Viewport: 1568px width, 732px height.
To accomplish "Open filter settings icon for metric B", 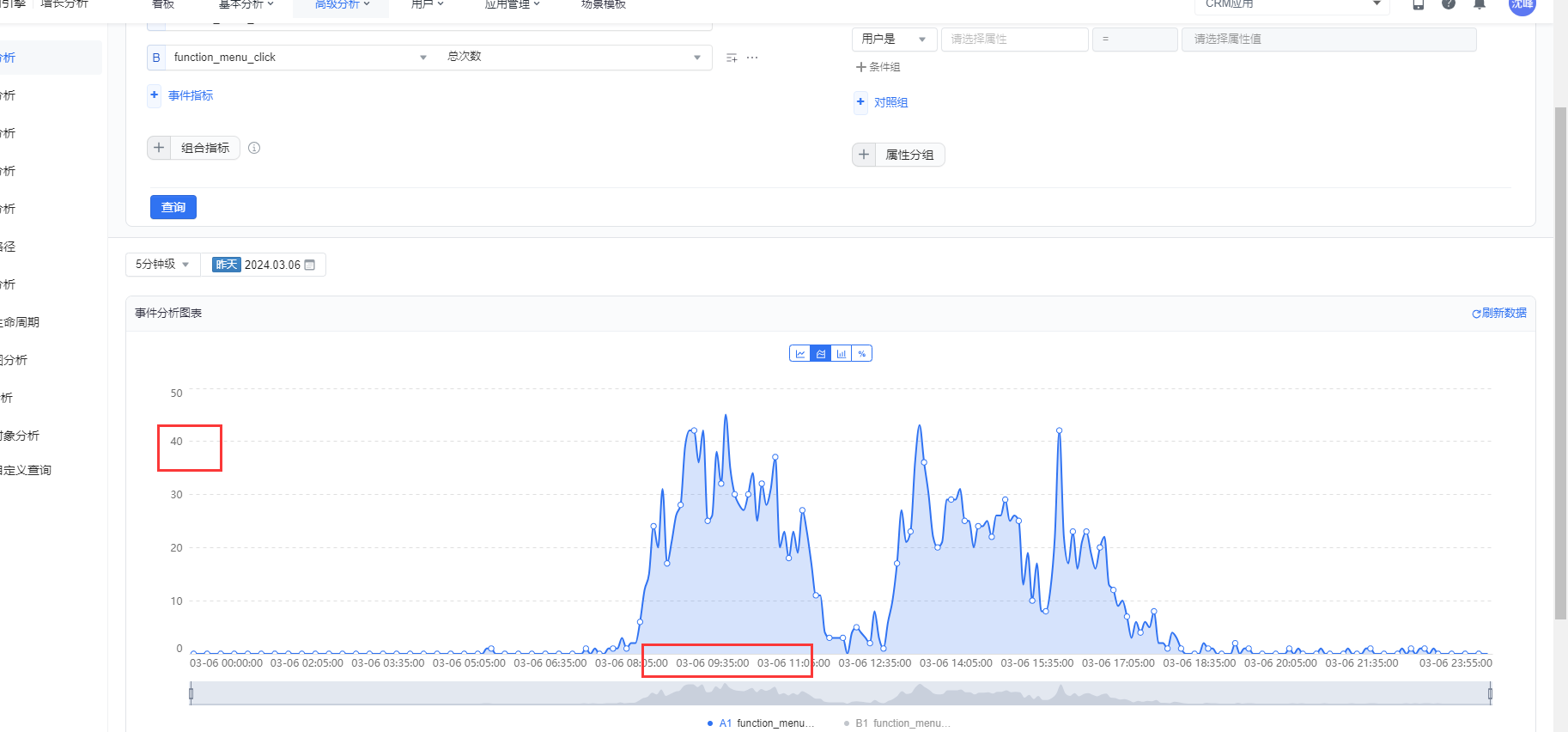I will pyautogui.click(x=732, y=58).
